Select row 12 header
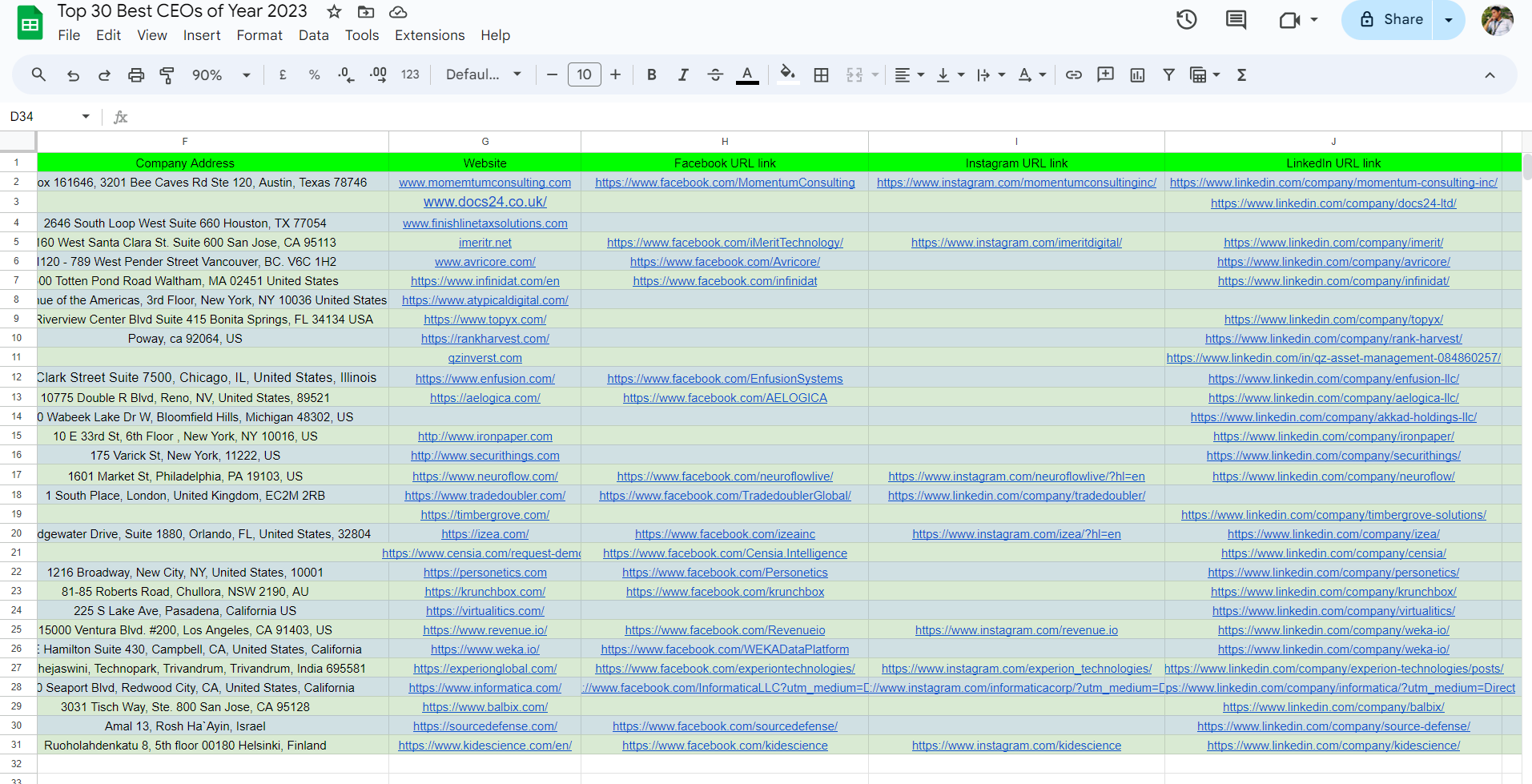Image resolution: width=1532 pixels, height=784 pixels. (x=17, y=377)
